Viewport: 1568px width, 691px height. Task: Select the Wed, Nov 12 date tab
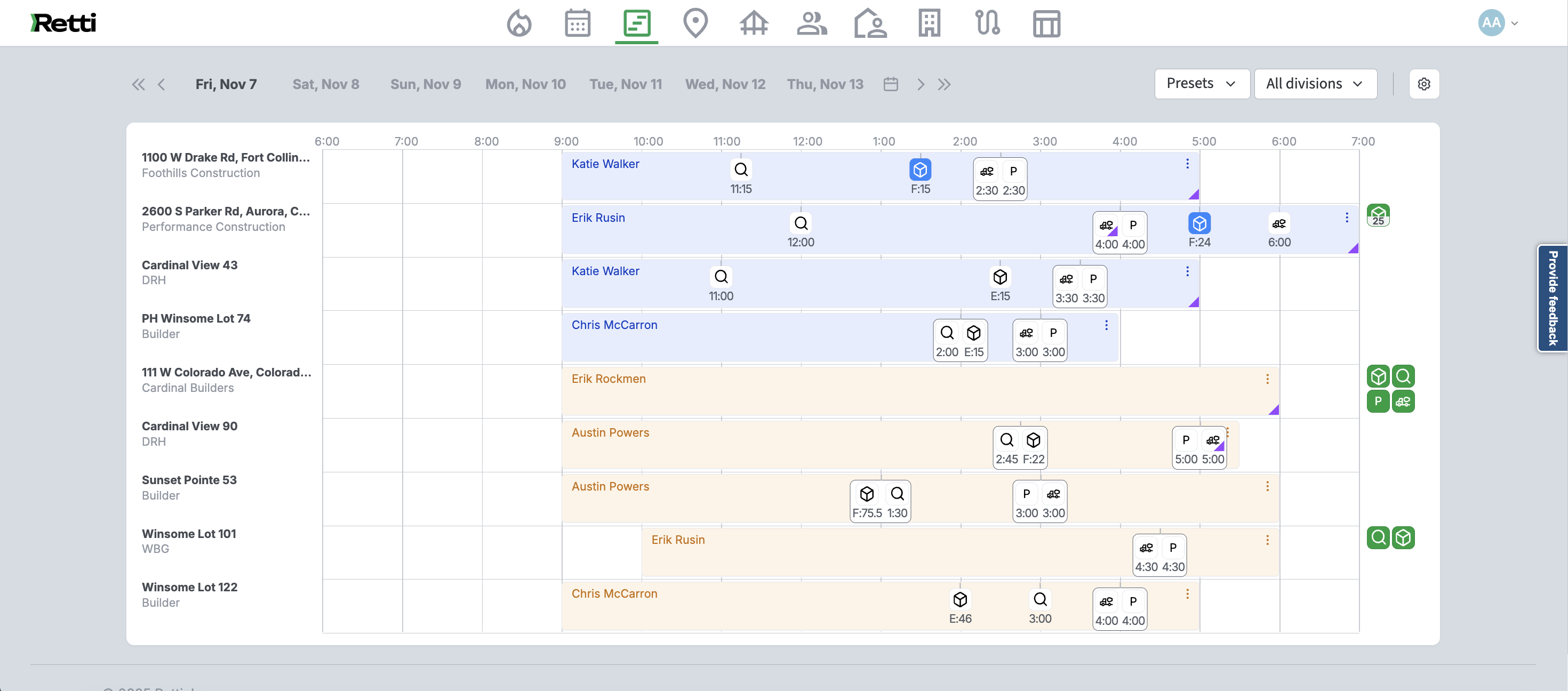[x=725, y=85]
